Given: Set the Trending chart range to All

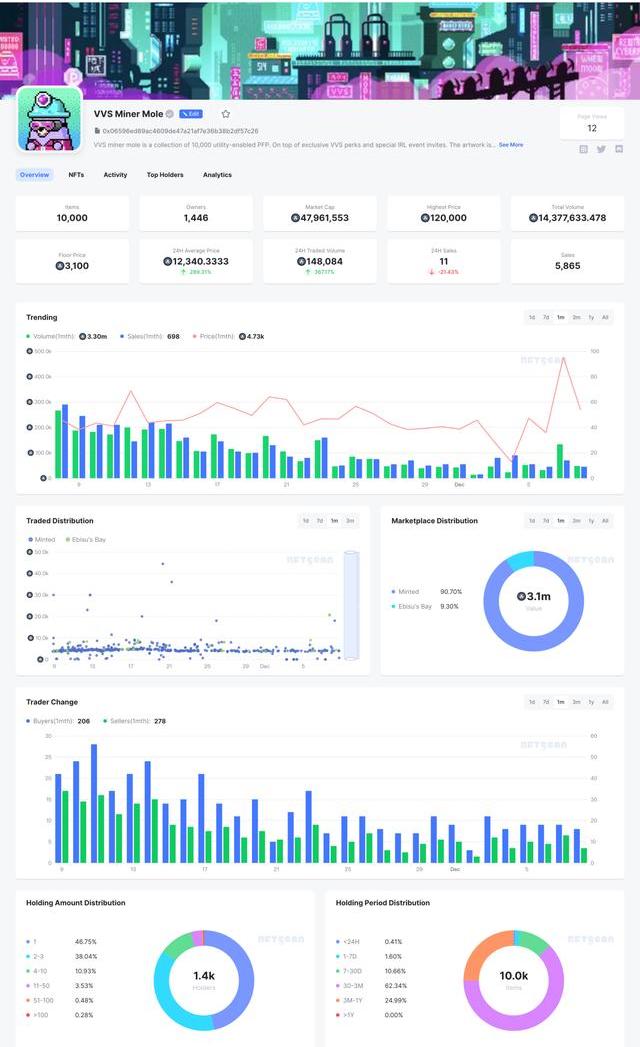Looking at the screenshot, I should [x=605, y=317].
